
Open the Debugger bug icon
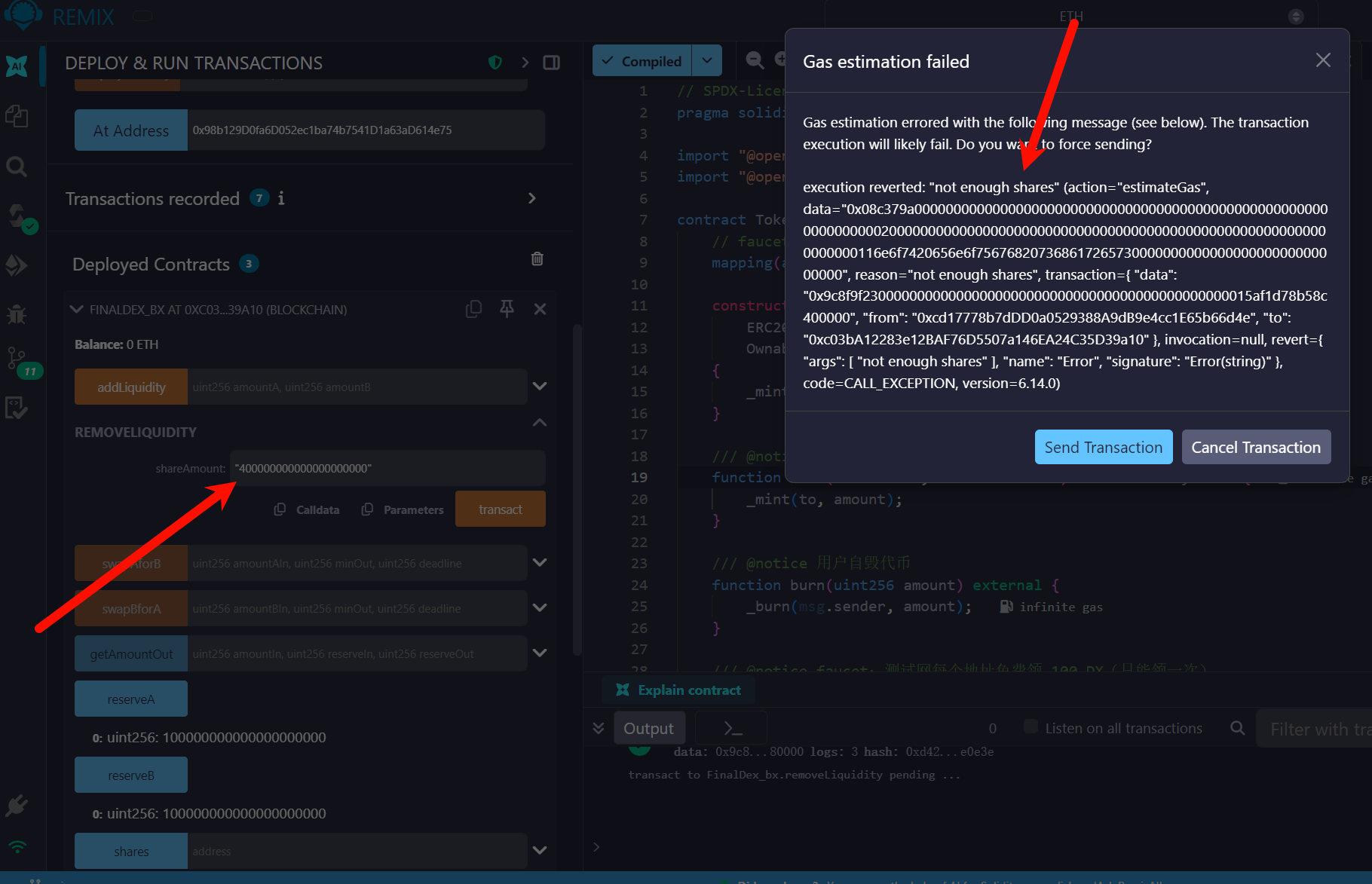(17, 314)
